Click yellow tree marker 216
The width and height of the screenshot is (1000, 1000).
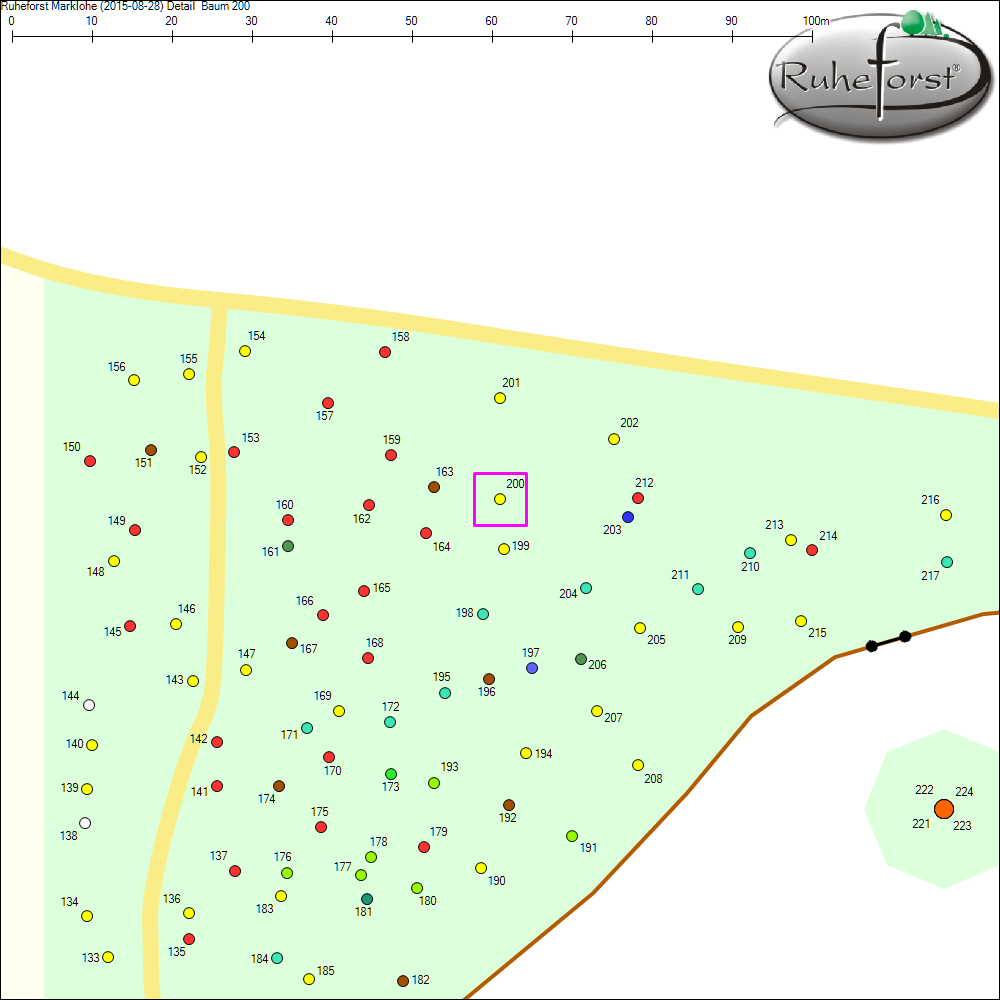coord(946,515)
